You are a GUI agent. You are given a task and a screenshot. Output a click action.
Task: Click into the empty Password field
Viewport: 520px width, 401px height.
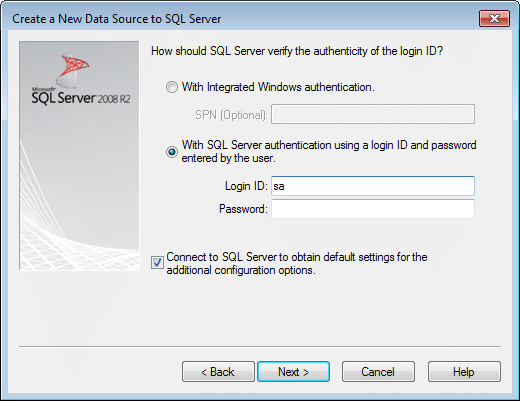[x=373, y=209]
